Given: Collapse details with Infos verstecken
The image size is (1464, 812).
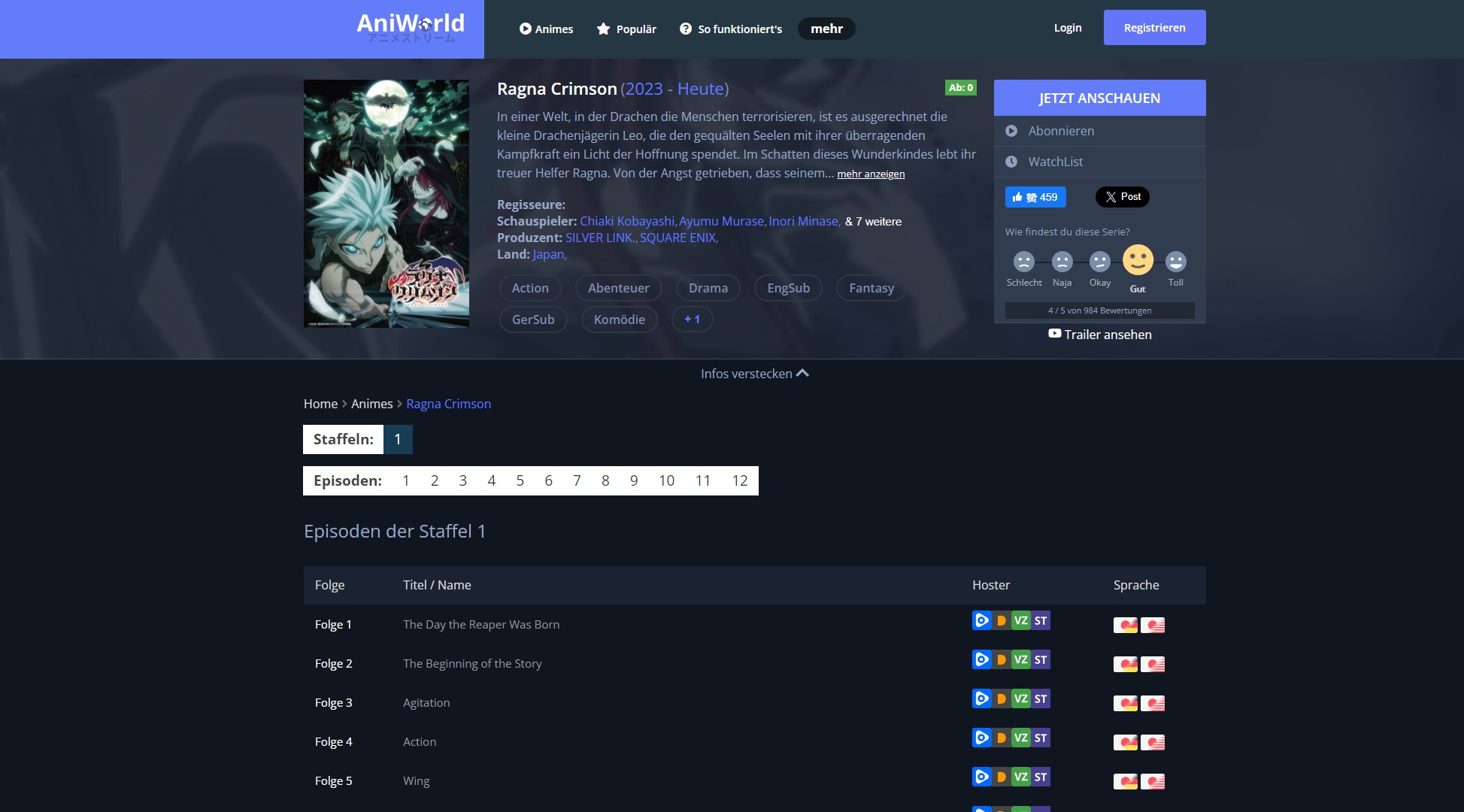Looking at the screenshot, I should [754, 374].
